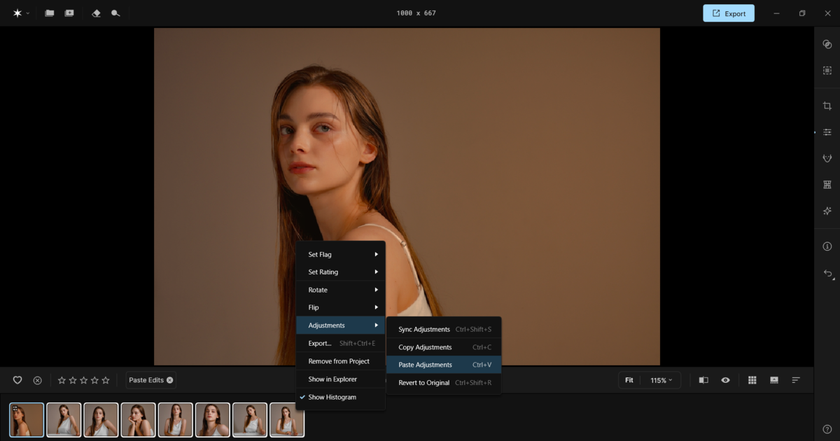
Task: Open the image info panel
Action: pyautogui.click(x=827, y=246)
